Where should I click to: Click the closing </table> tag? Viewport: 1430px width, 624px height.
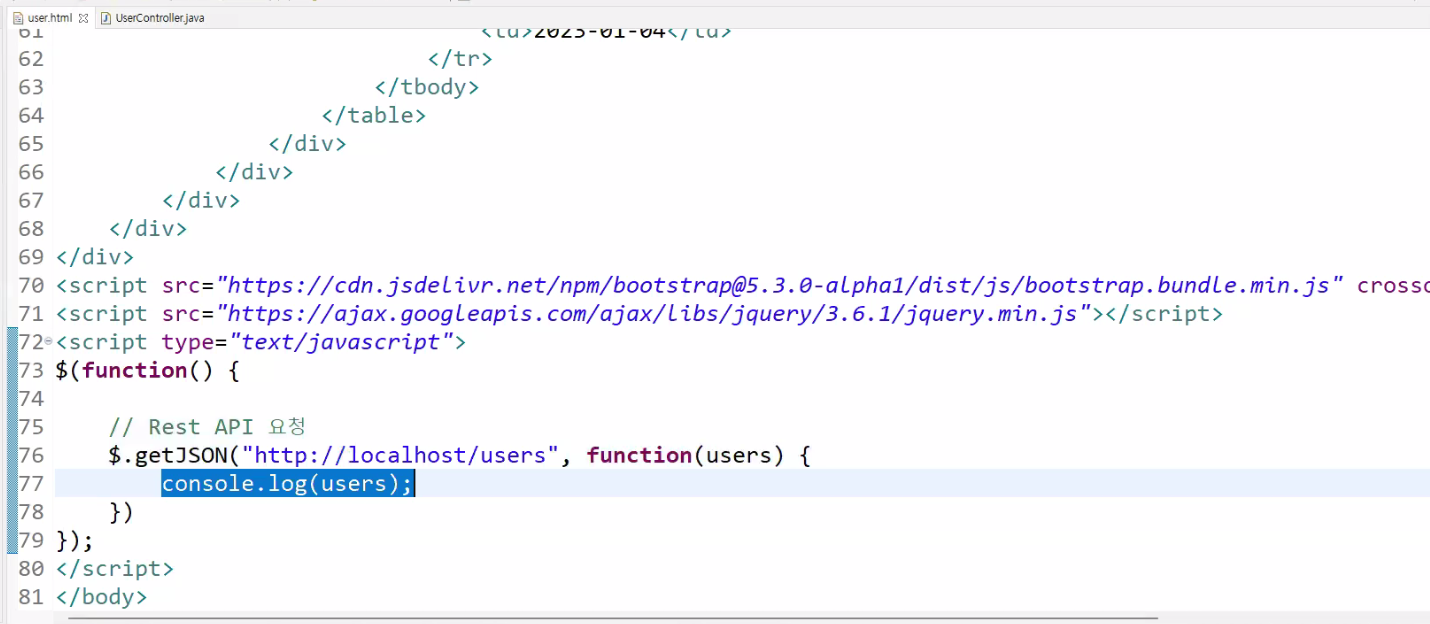point(374,116)
